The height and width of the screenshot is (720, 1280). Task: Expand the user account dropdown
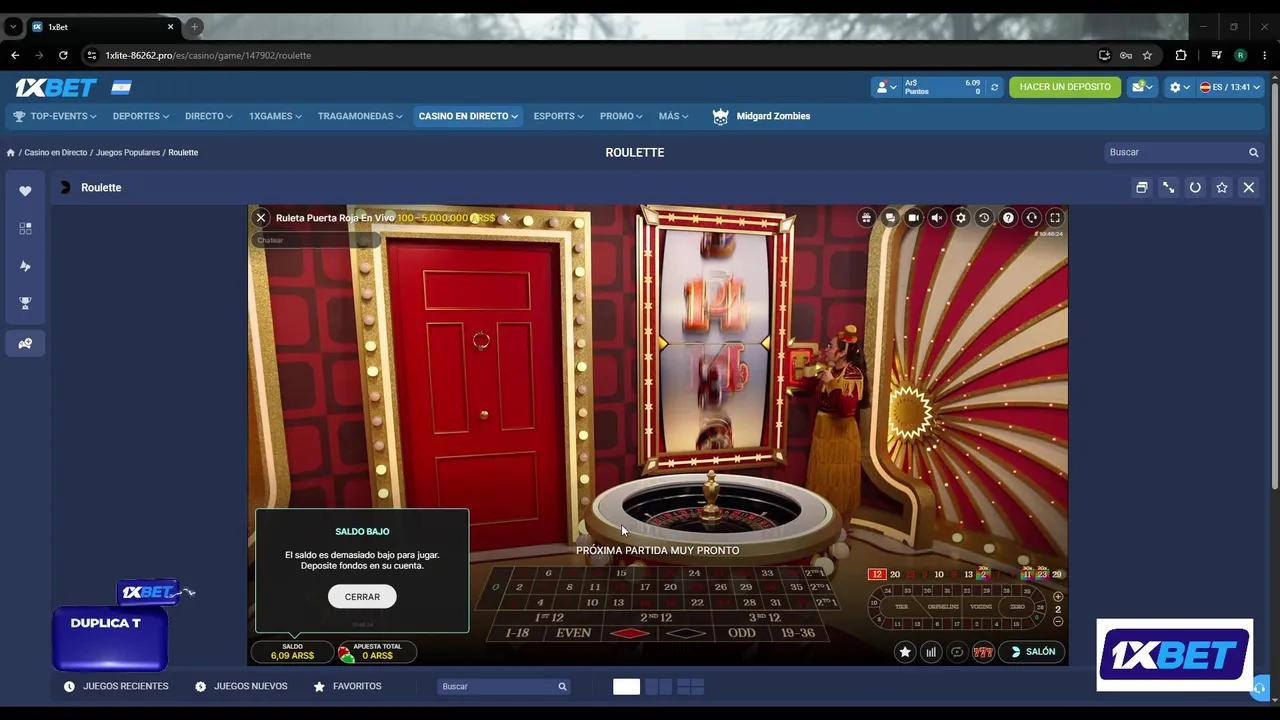click(x=886, y=87)
